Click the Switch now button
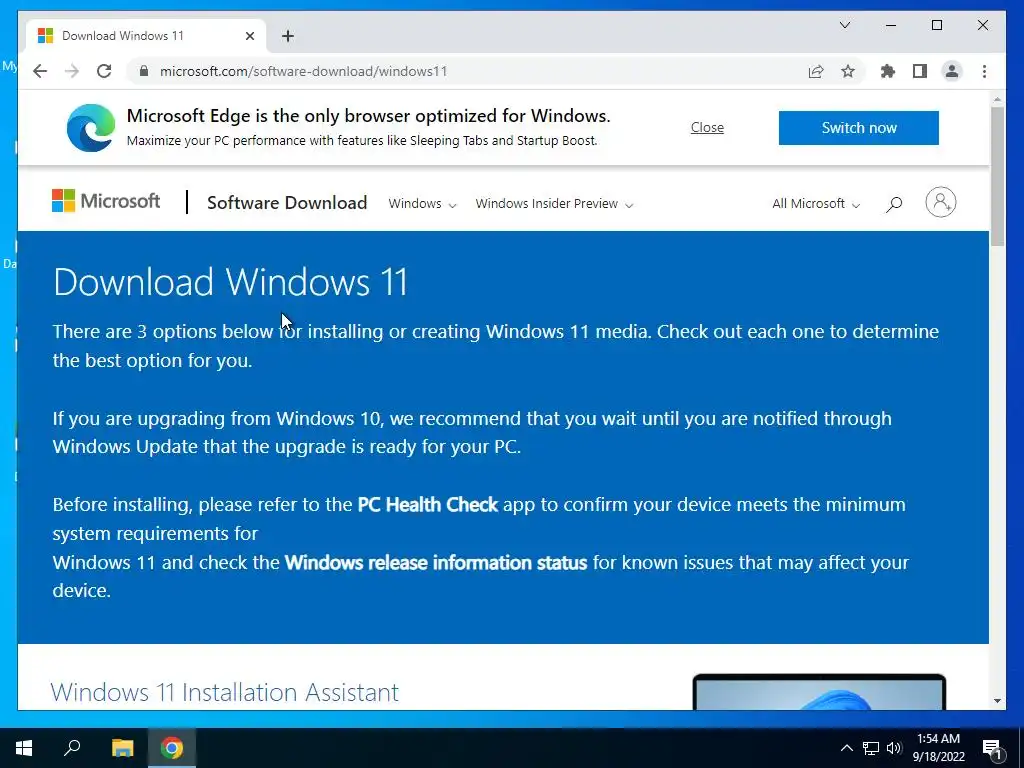 click(859, 127)
